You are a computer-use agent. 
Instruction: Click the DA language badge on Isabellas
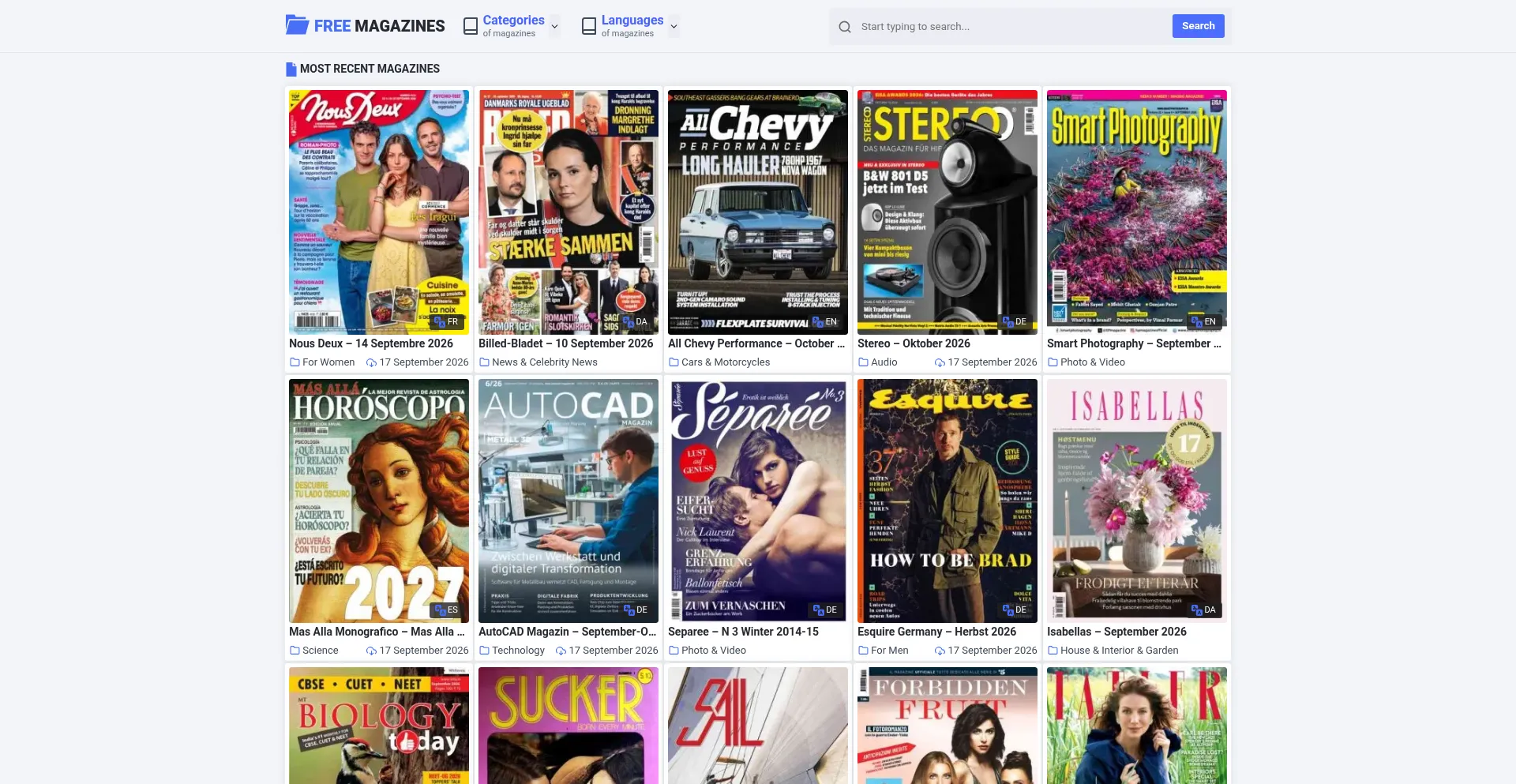[1205, 610]
